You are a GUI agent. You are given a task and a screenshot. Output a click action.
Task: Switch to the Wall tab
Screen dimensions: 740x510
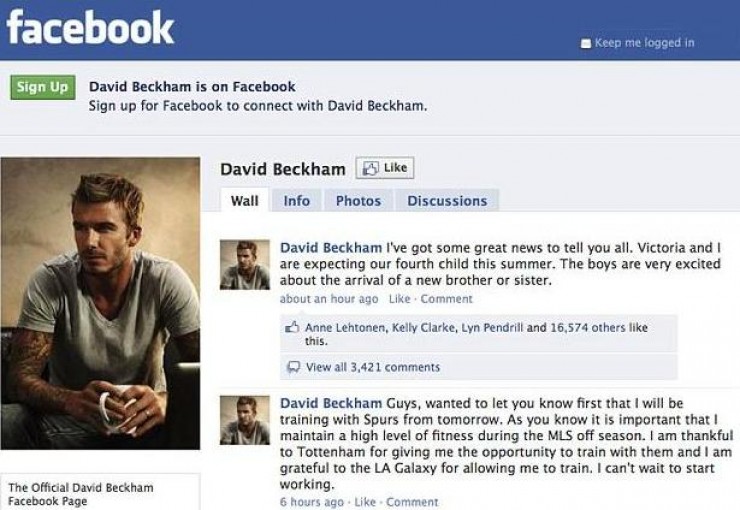pos(244,201)
